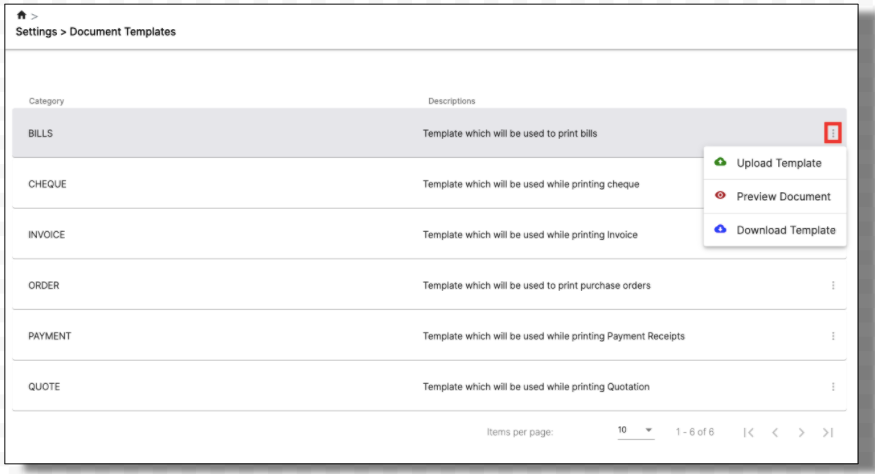Open the three-dot menu for BILLS row
Viewport: 875px width, 474px height.
[x=833, y=133]
